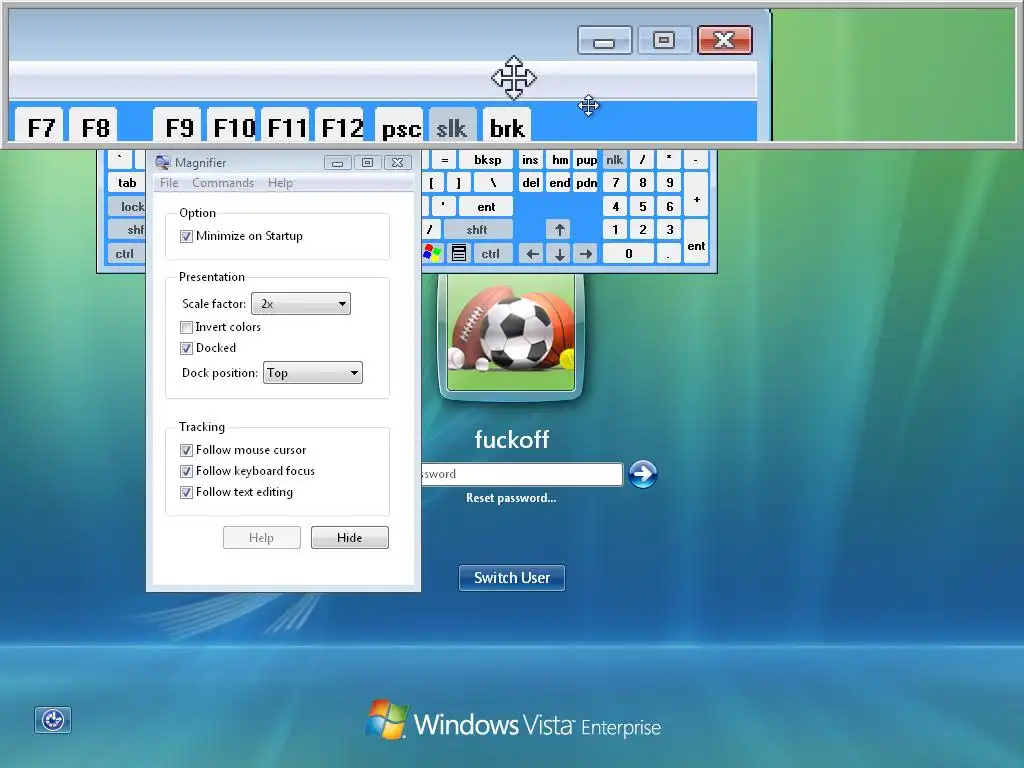Click the up arrow key on the on-screen keyboard
Image resolution: width=1024 pixels, height=768 pixels.
pyautogui.click(x=559, y=230)
